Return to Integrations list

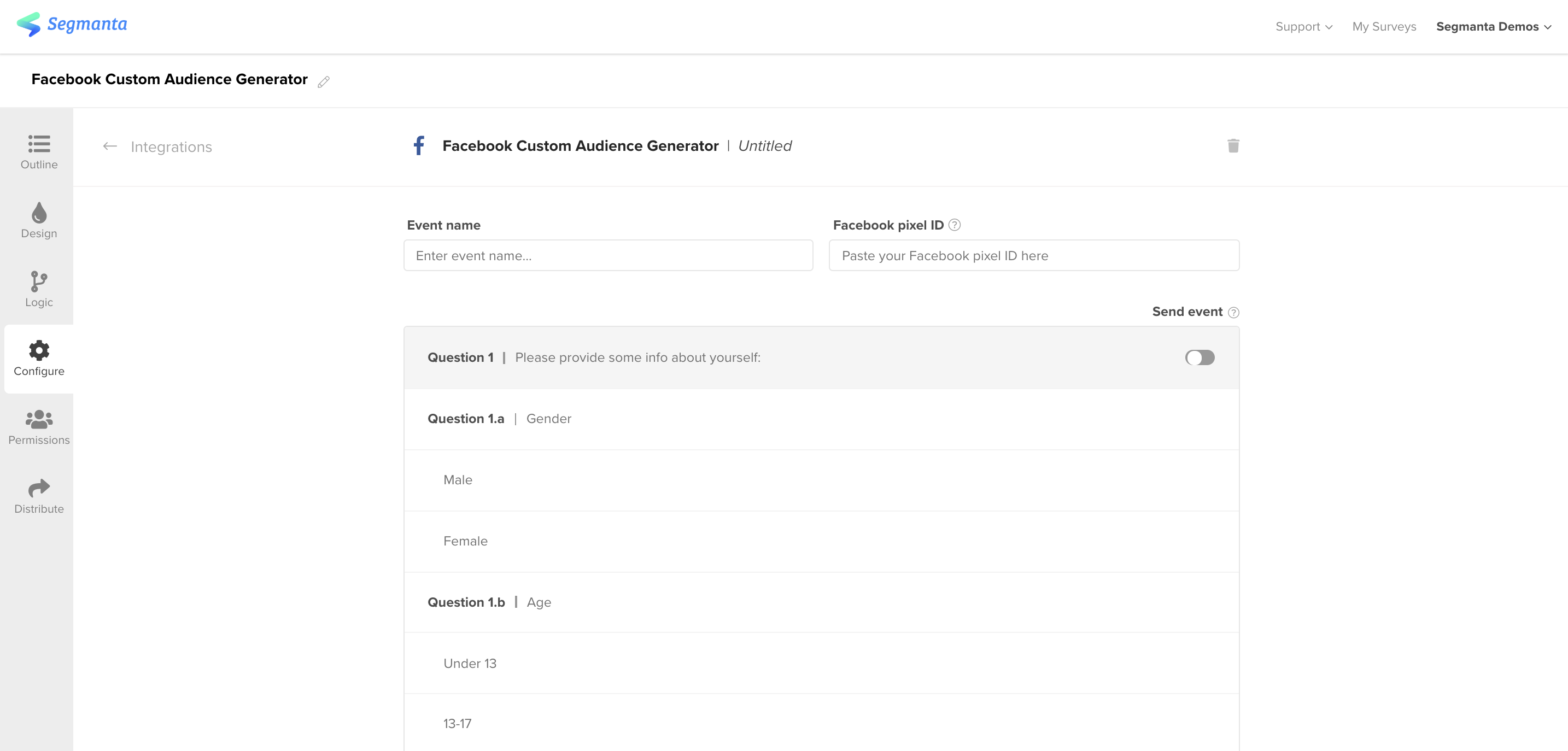(x=171, y=146)
